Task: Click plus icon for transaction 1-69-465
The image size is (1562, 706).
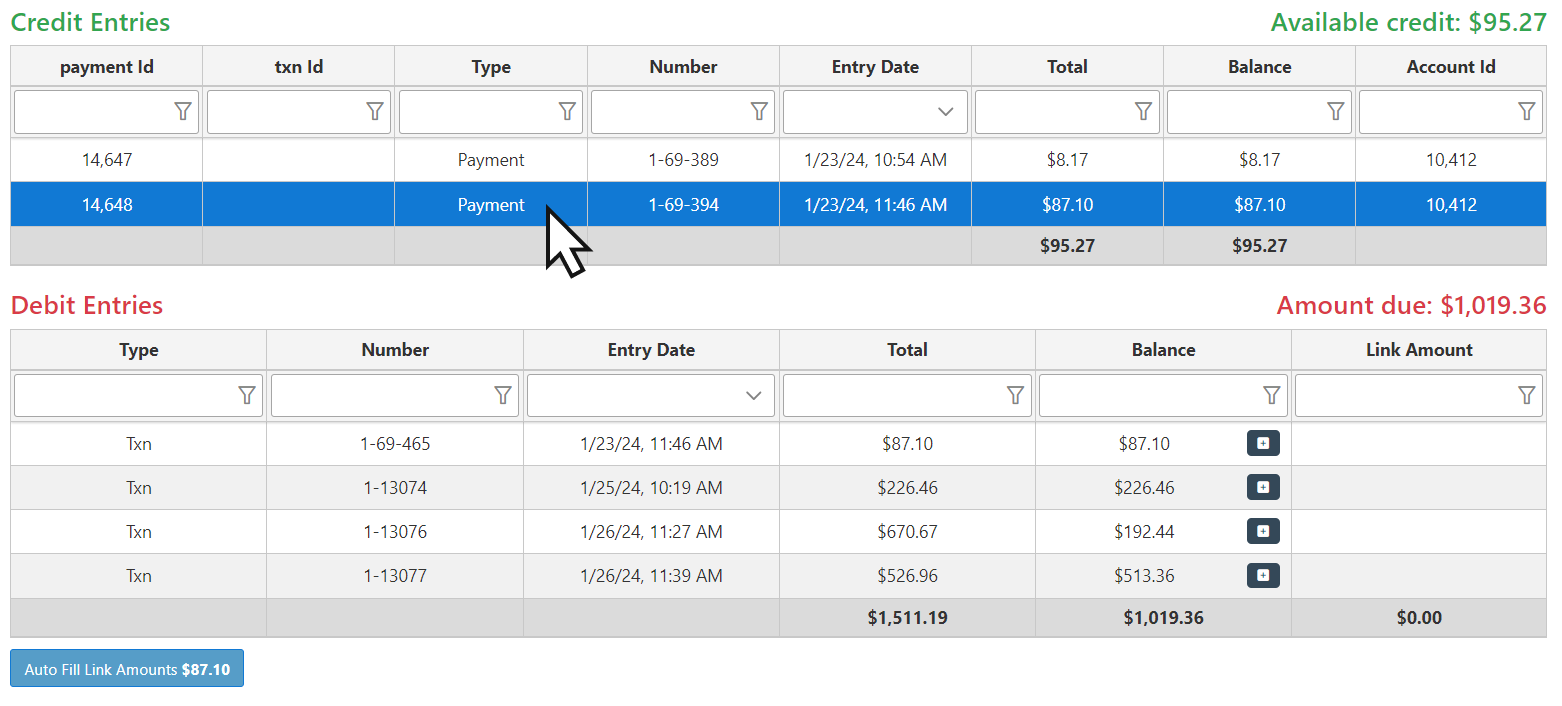Action: [1263, 443]
